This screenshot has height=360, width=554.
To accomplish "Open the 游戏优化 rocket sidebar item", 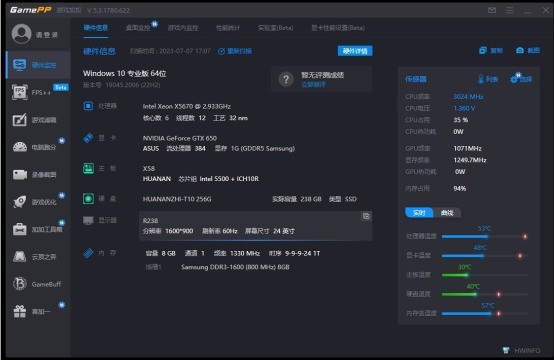I will tap(38, 202).
